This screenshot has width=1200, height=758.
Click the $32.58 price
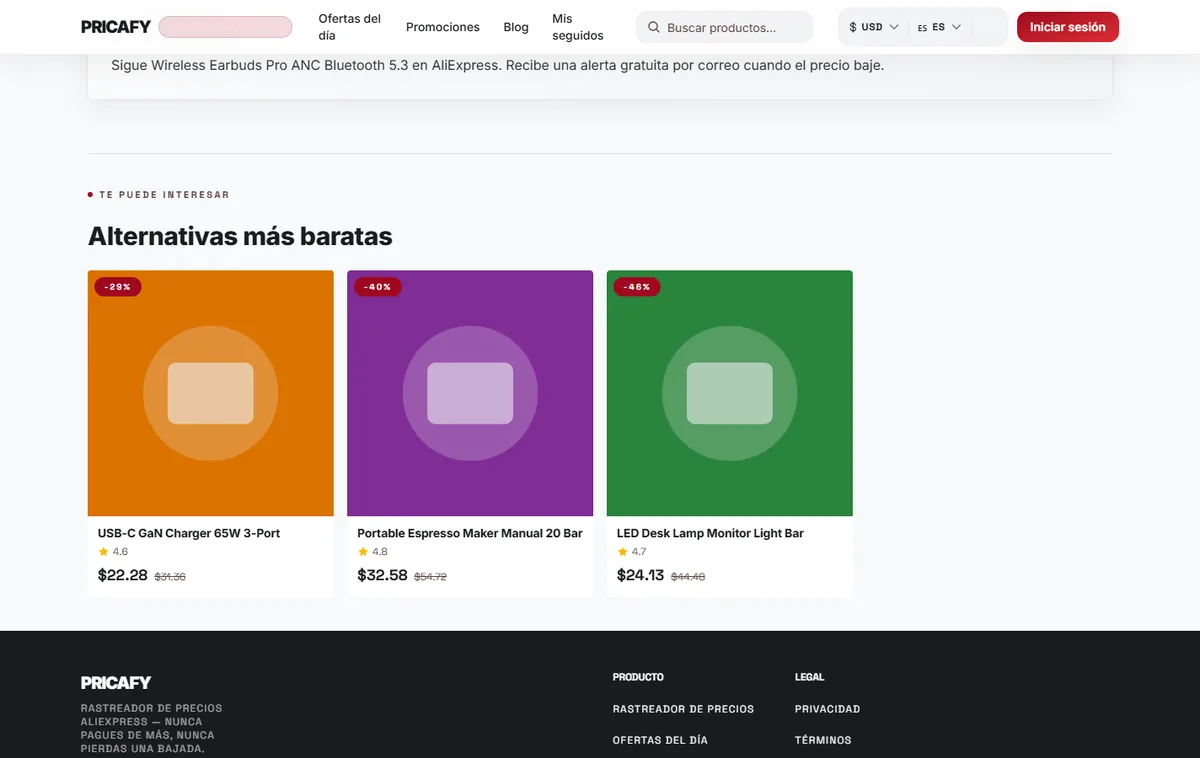click(x=383, y=575)
